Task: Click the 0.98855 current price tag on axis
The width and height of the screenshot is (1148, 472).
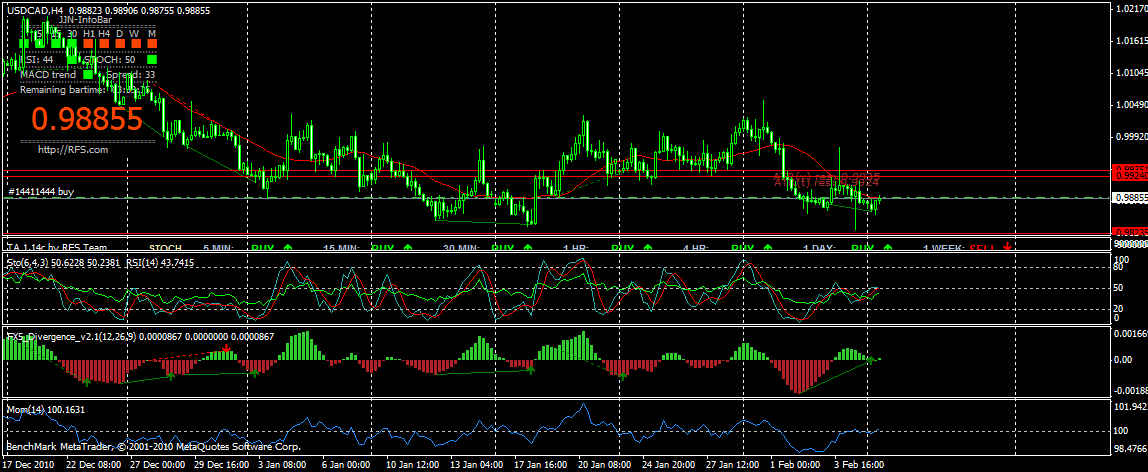Action: (1130, 198)
